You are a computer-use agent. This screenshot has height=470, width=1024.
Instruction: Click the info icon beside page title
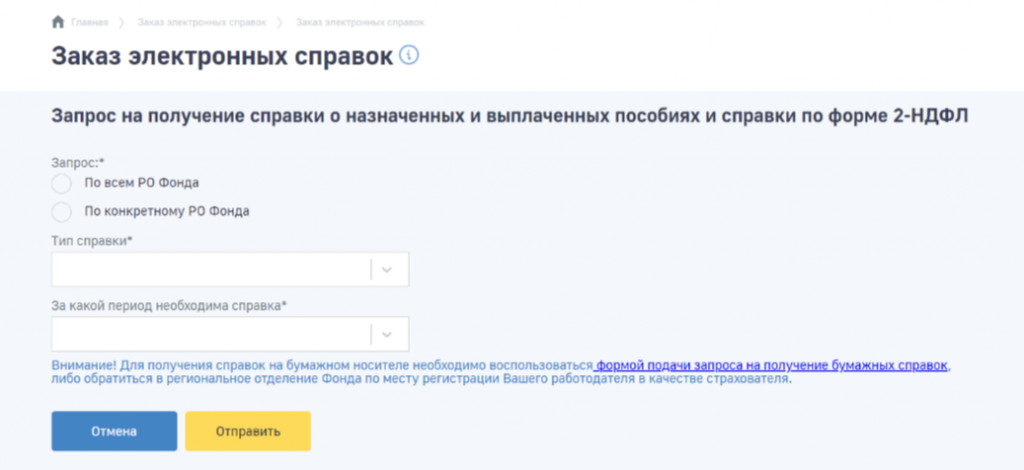[x=408, y=55]
